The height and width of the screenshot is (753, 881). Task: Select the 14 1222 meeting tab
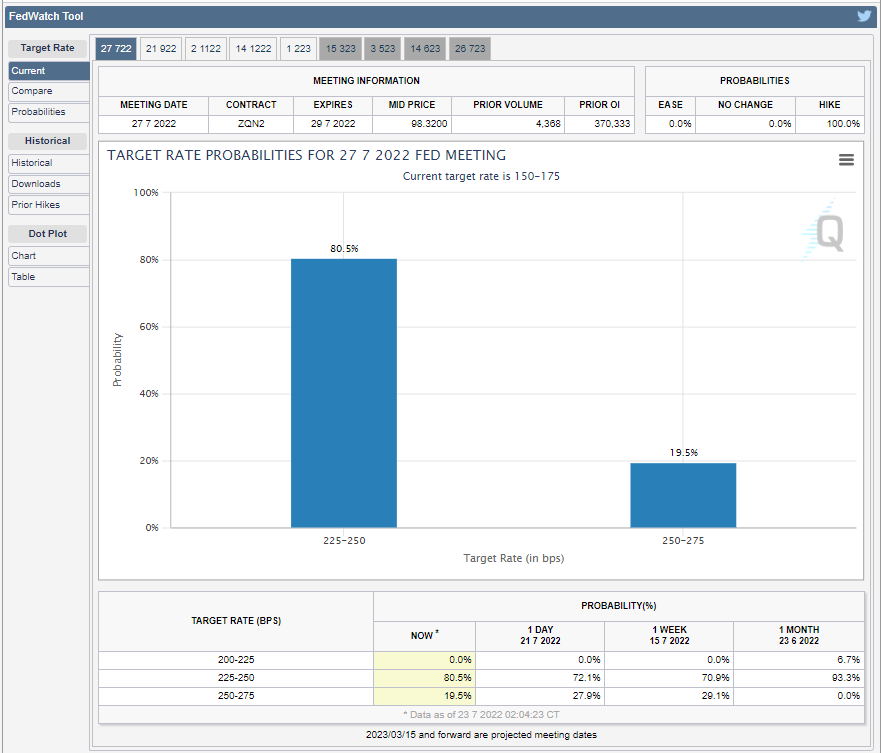pyautogui.click(x=253, y=48)
